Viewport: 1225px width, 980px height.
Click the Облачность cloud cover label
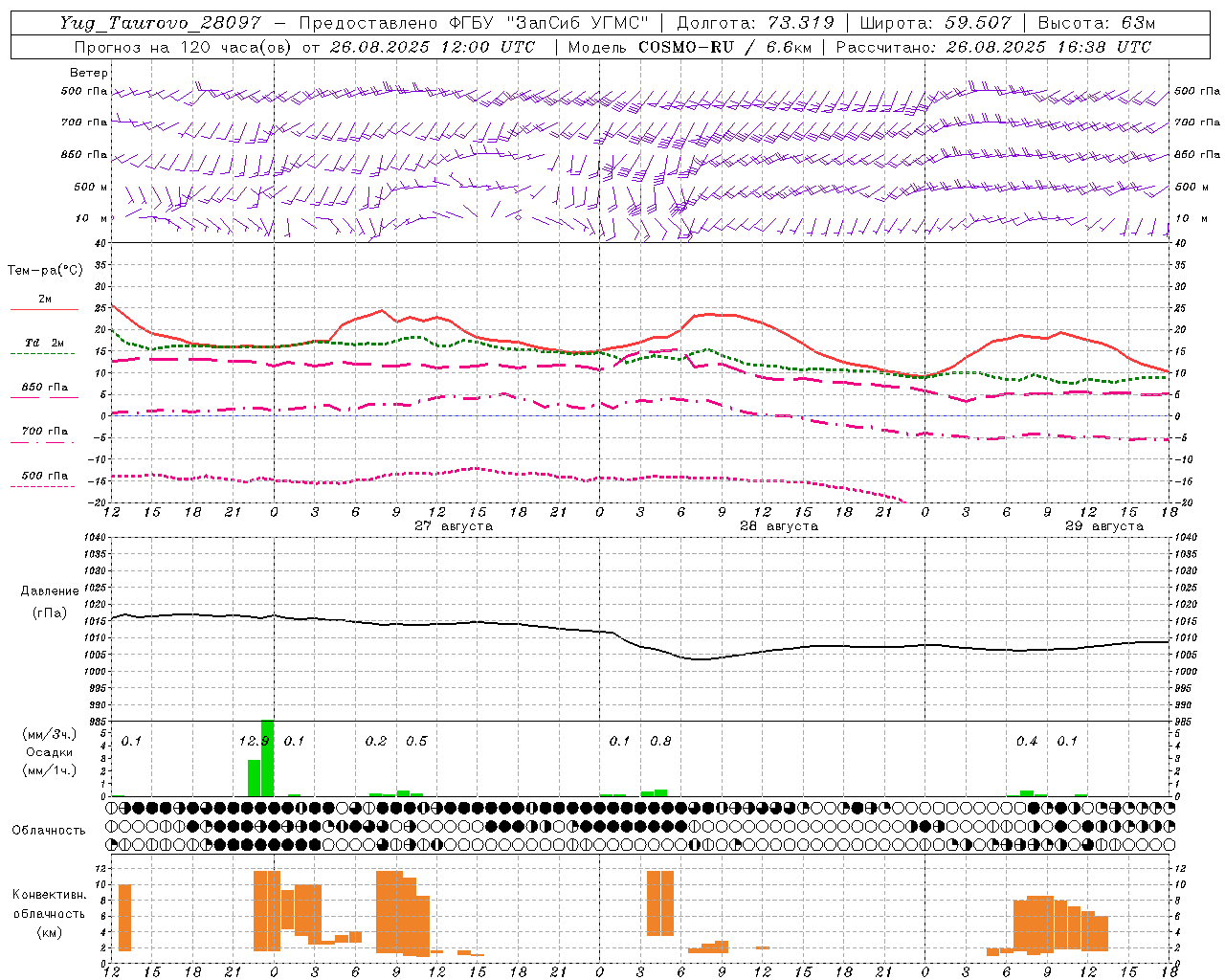(x=49, y=830)
